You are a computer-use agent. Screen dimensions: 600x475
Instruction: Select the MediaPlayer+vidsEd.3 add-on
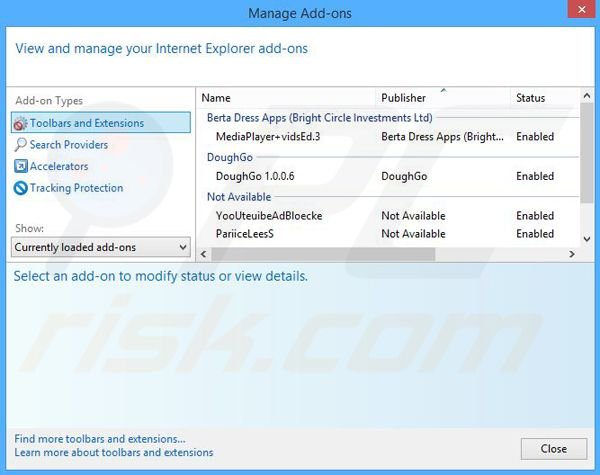389,137
